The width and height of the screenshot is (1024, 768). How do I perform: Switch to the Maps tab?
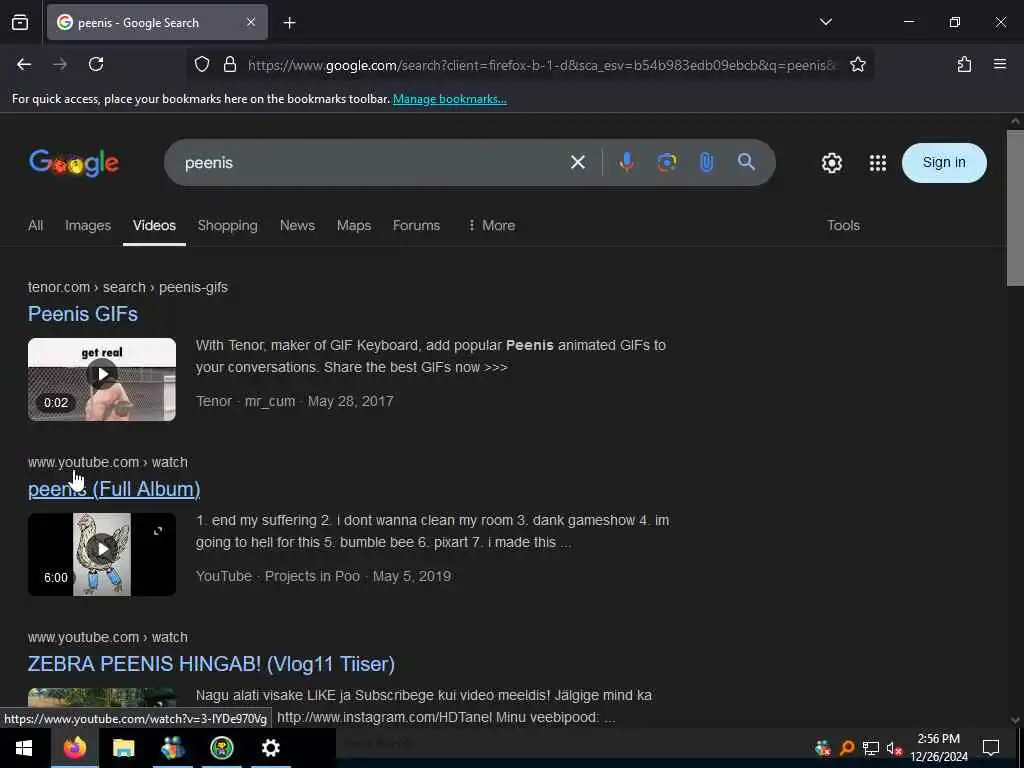click(354, 225)
